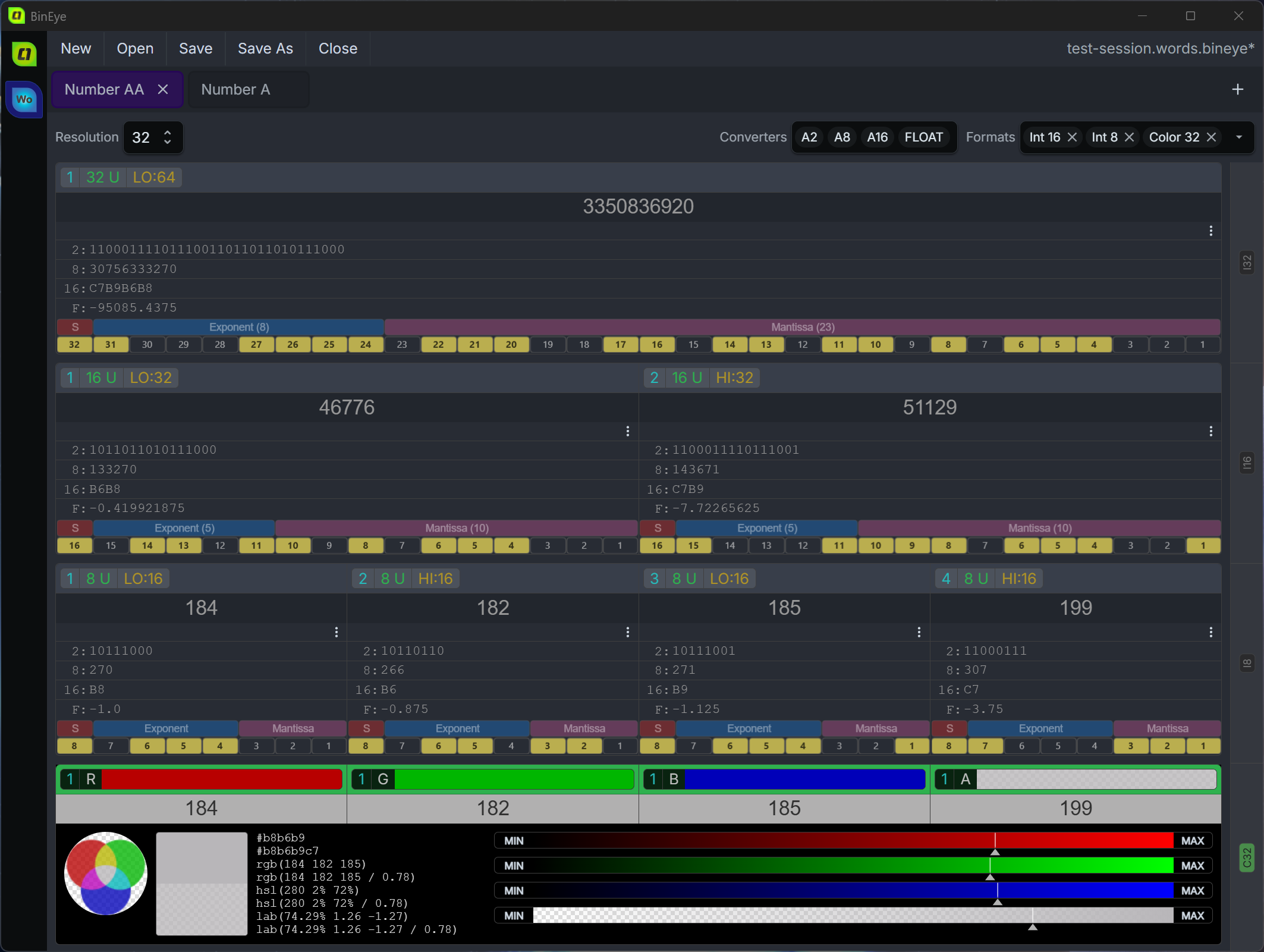Switch to the Number A tab
Image resolution: width=1264 pixels, height=952 pixels.
(235, 89)
